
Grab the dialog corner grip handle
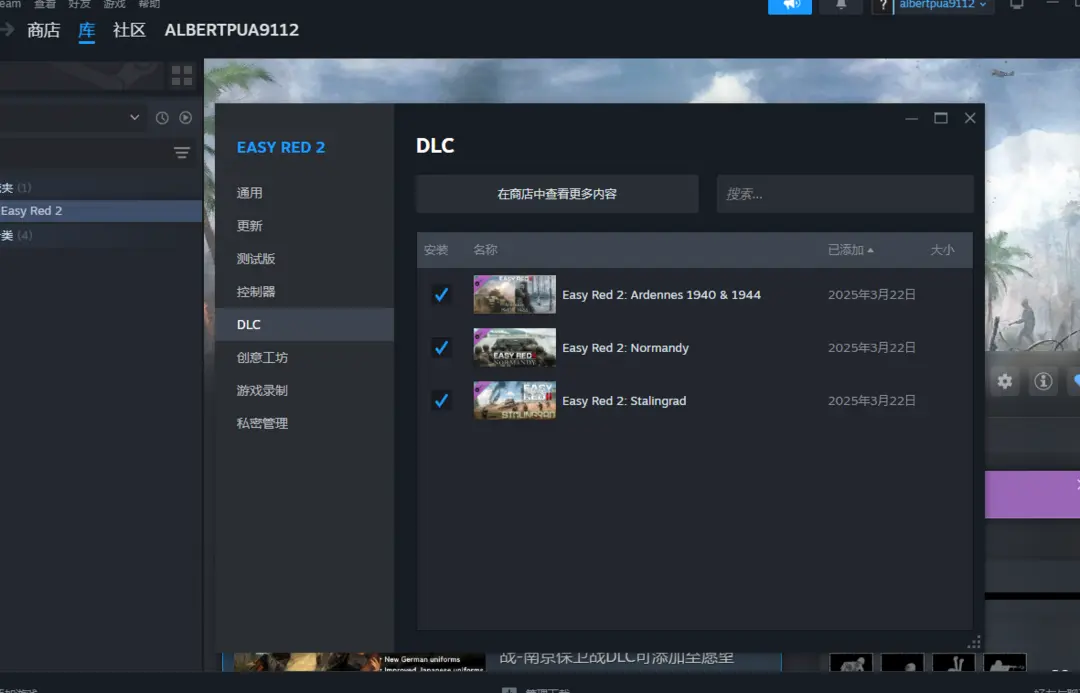(x=974, y=642)
